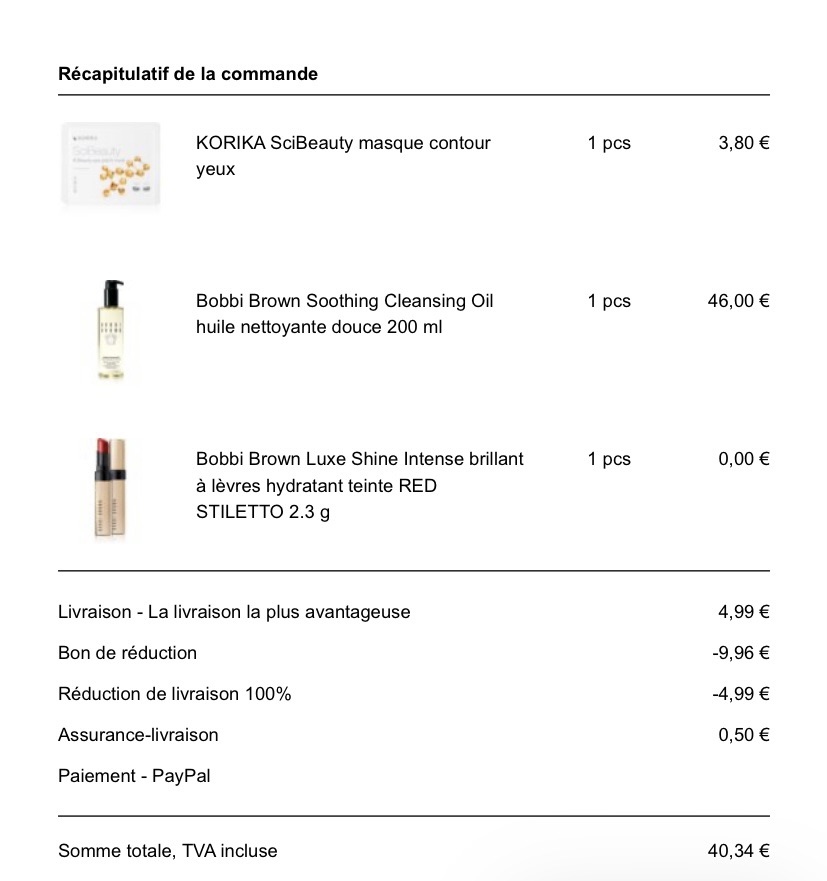Click quantity 1 pcs for KORIKA mask
This screenshot has height=881, width=827.
click(x=609, y=143)
